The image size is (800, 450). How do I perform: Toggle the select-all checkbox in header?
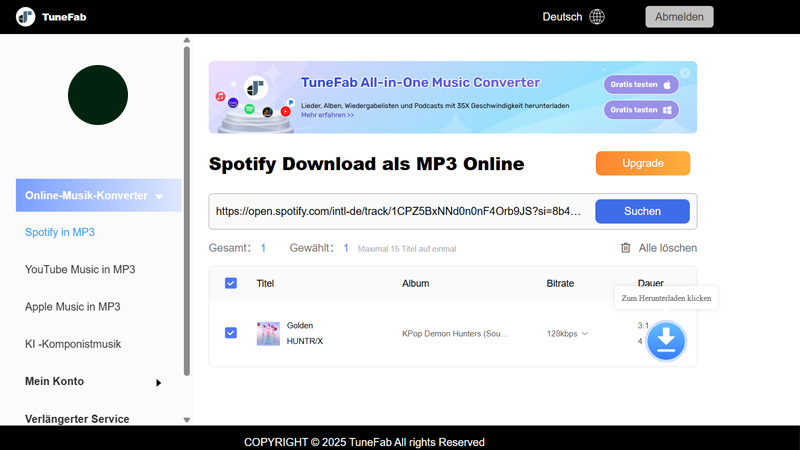231,283
